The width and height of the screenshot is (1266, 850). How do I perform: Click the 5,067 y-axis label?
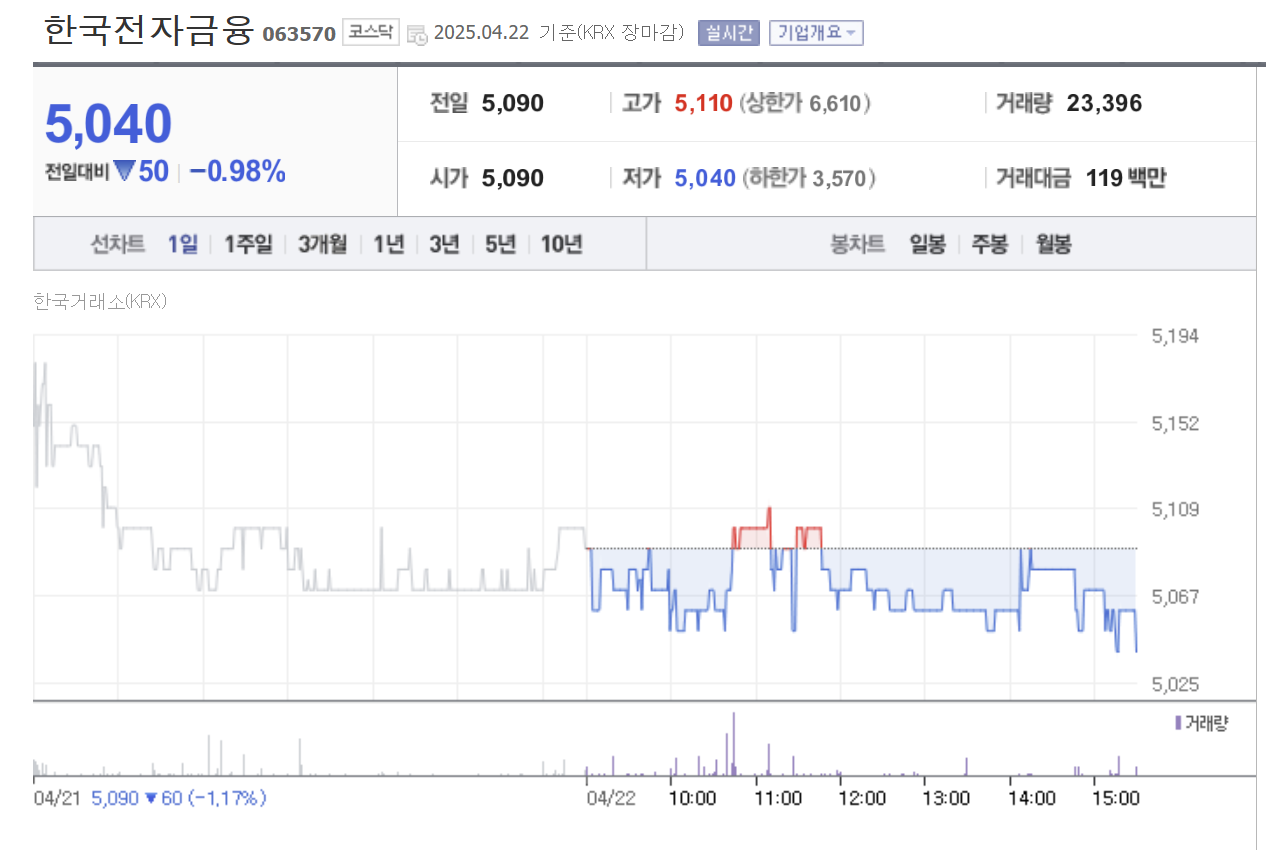tap(1175, 597)
